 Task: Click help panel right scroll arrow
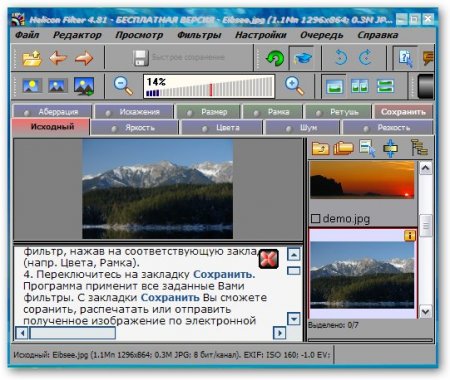point(280,333)
